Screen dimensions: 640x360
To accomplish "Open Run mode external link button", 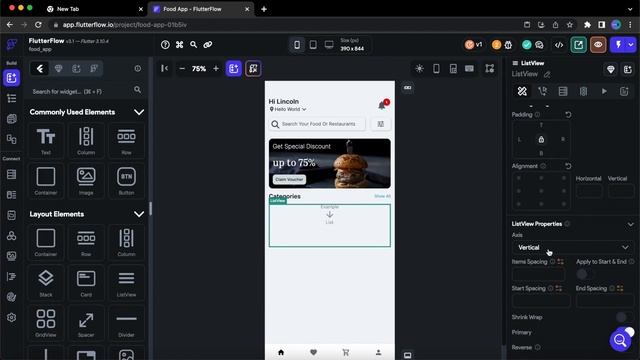I will pyautogui.click(x=578, y=45).
